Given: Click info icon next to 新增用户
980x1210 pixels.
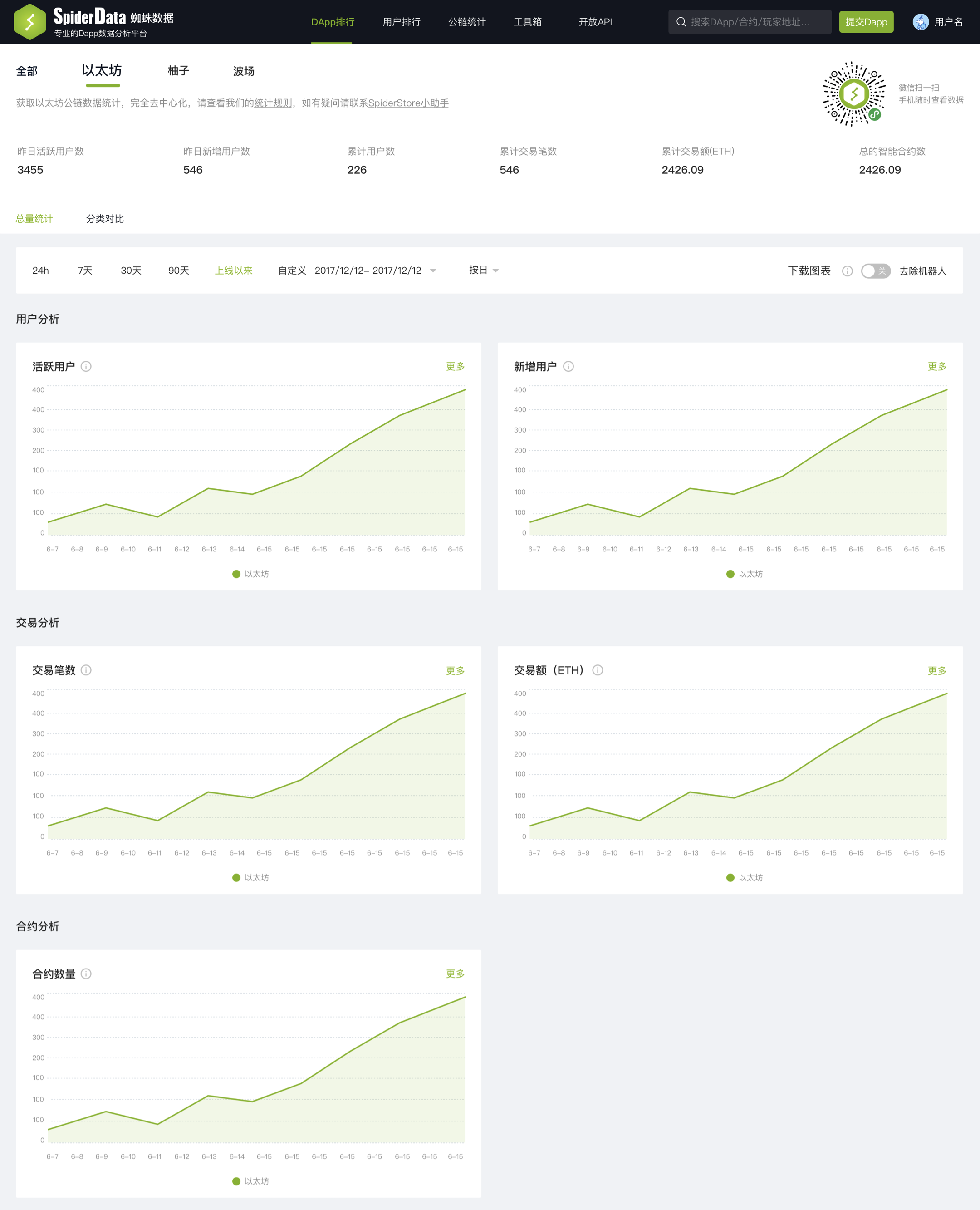Looking at the screenshot, I should coord(568,366).
